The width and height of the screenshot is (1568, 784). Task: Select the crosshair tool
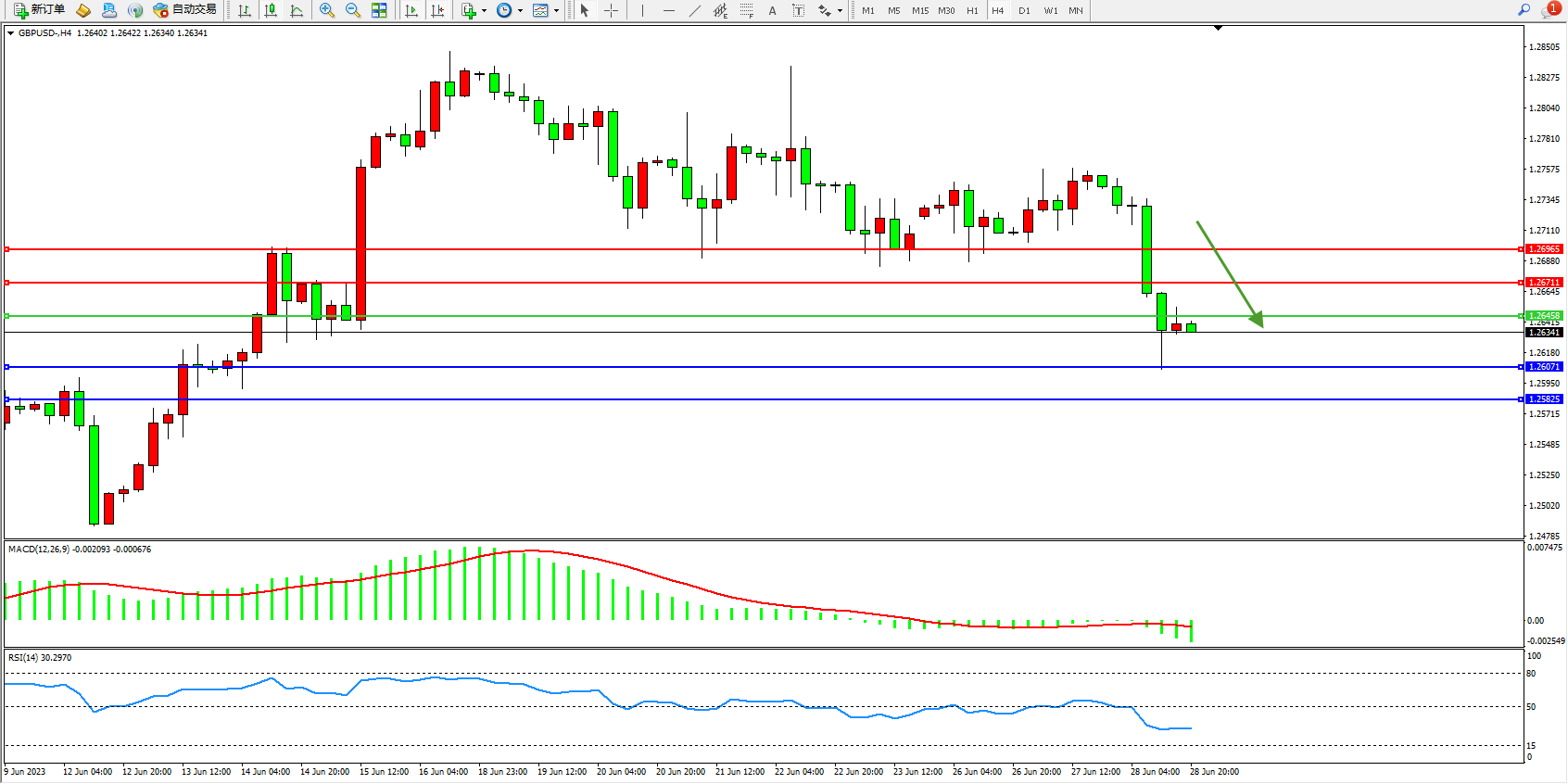click(612, 10)
